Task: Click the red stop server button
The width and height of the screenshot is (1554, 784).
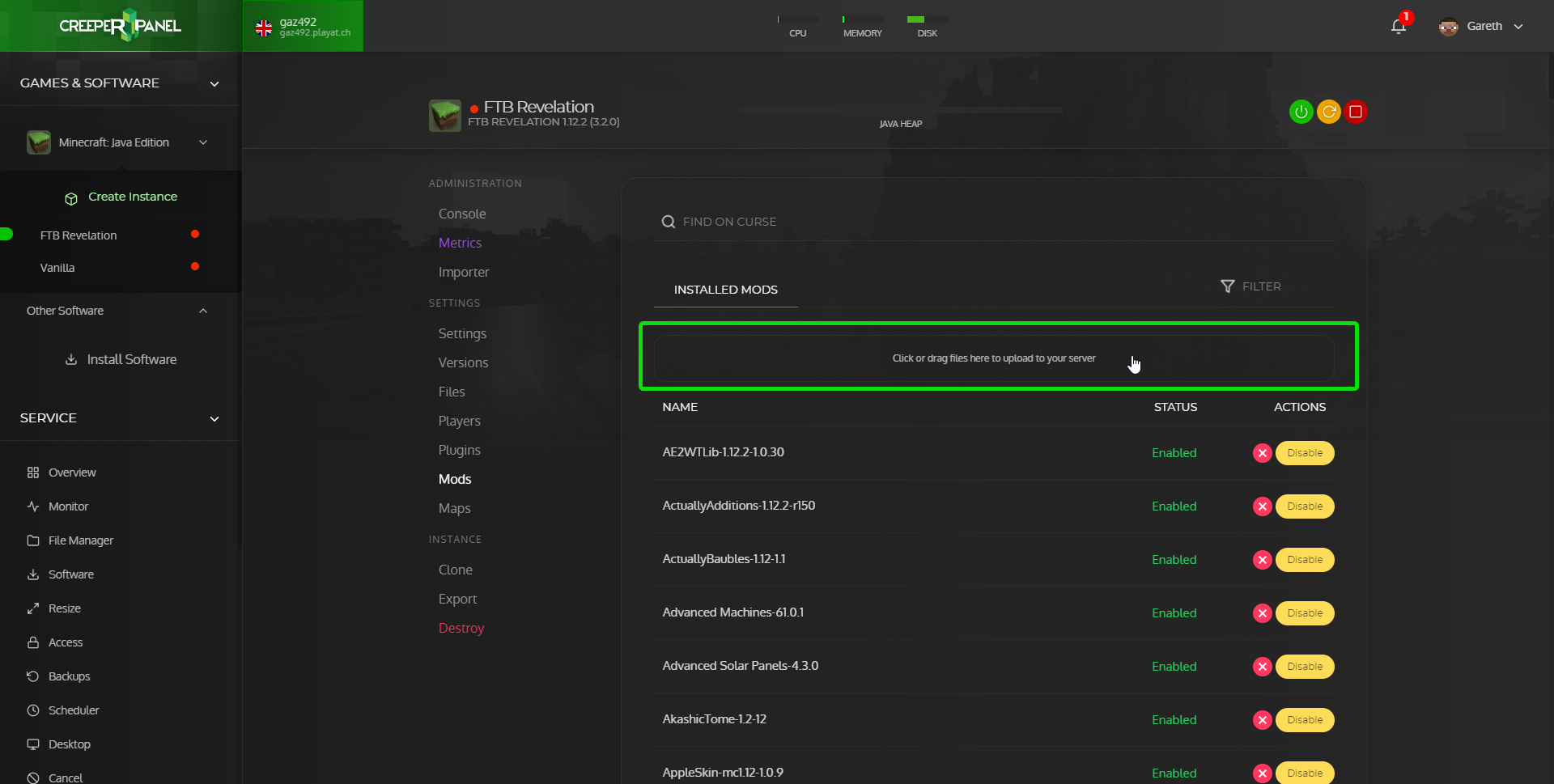Action: coord(1356,112)
